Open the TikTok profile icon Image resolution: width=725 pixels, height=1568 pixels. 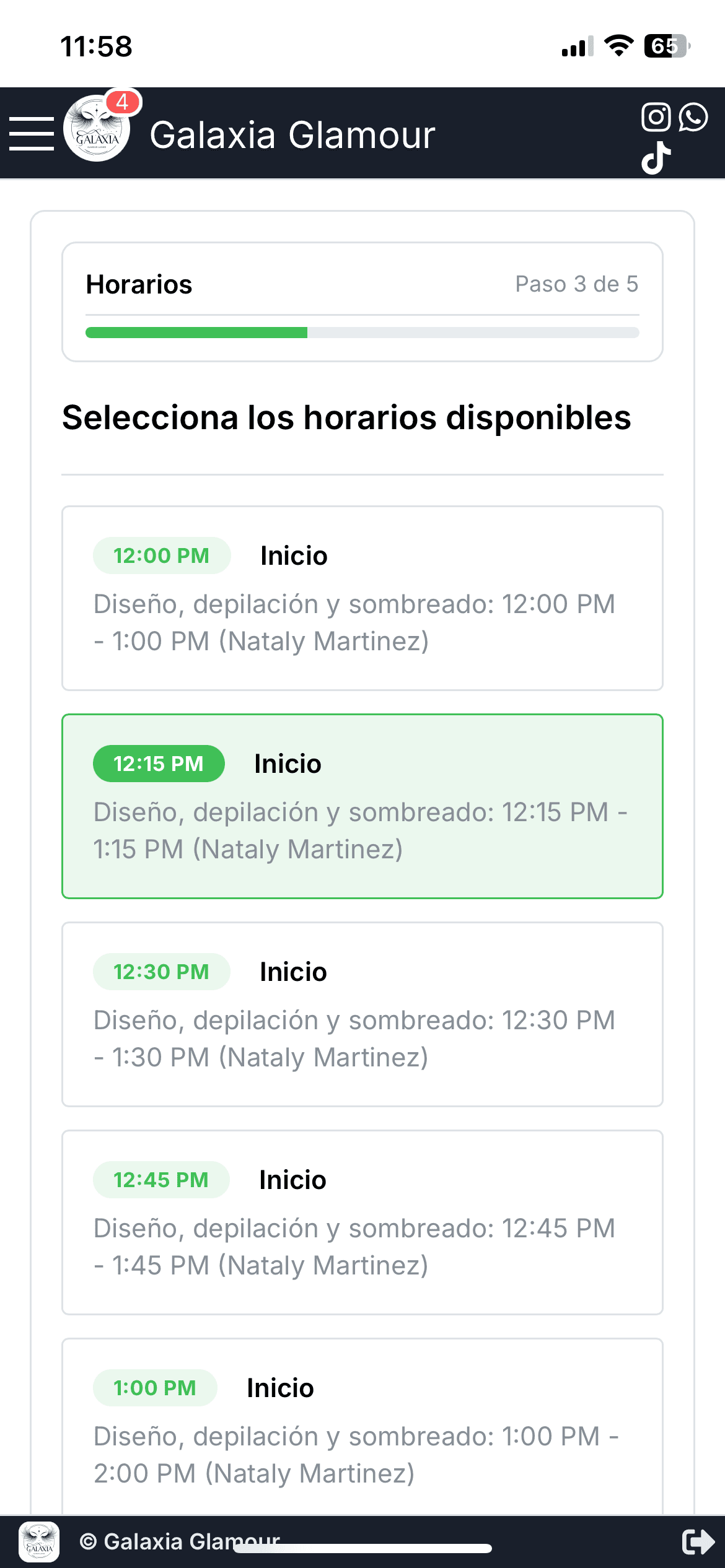[x=656, y=158]
